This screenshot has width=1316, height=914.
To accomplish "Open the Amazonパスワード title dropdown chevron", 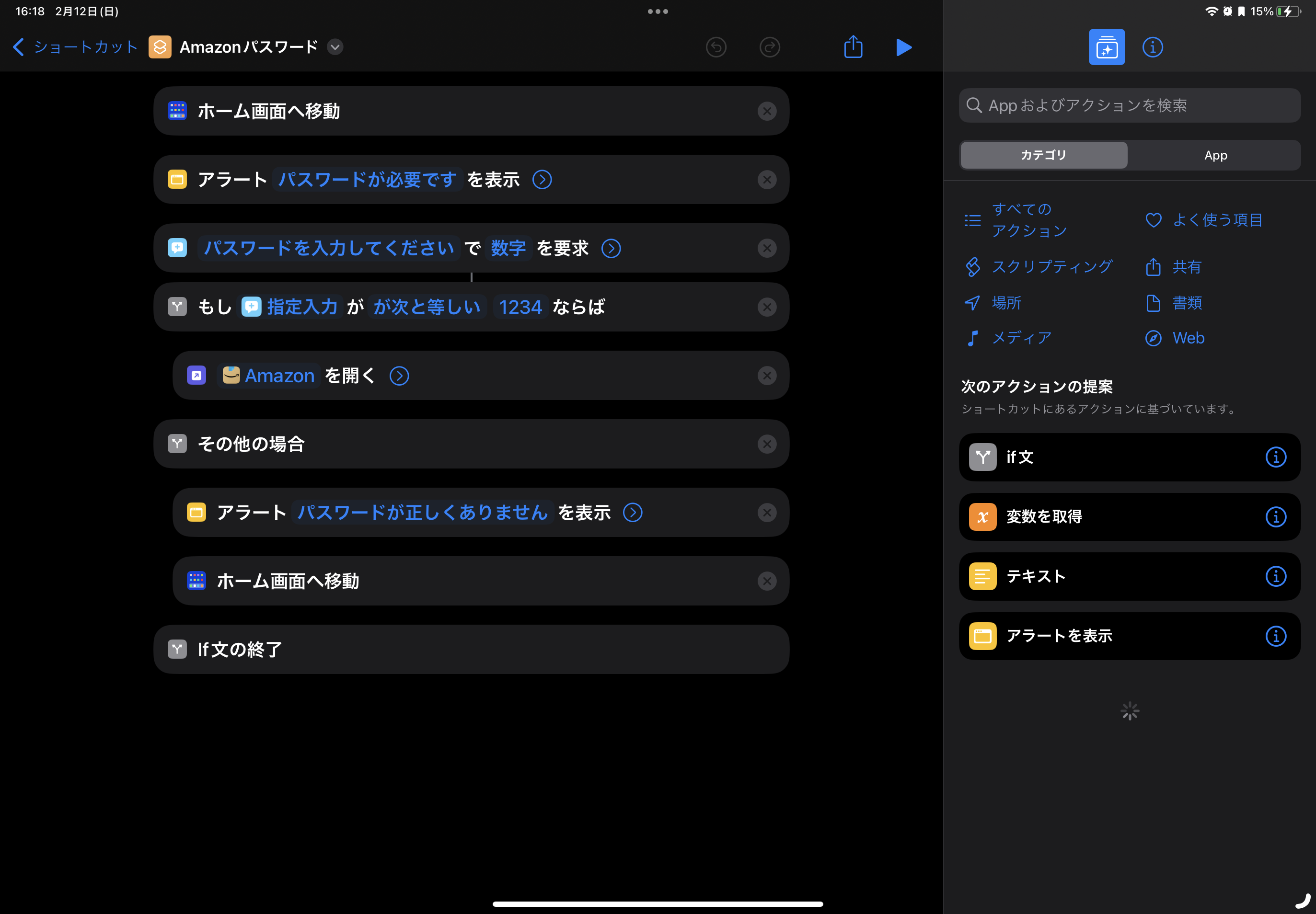I will pos(335,47).
